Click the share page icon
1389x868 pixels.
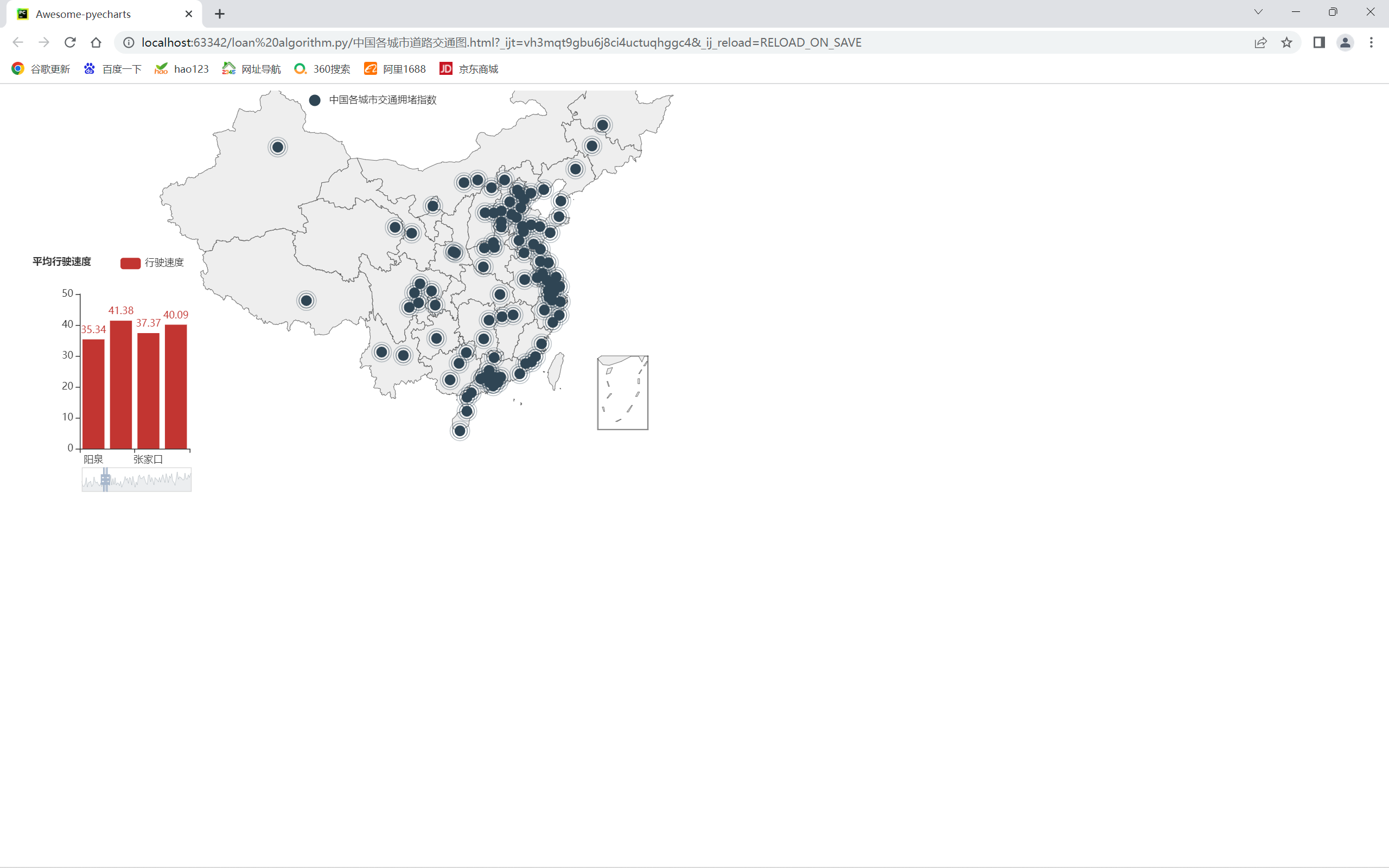(x=1260, y=42)
